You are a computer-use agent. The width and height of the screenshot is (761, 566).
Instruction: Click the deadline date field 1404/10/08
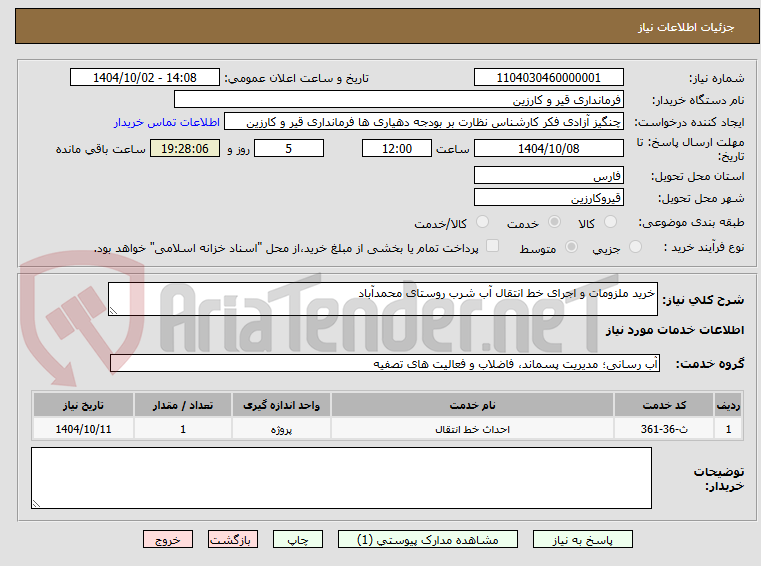[x=548, y=148]
